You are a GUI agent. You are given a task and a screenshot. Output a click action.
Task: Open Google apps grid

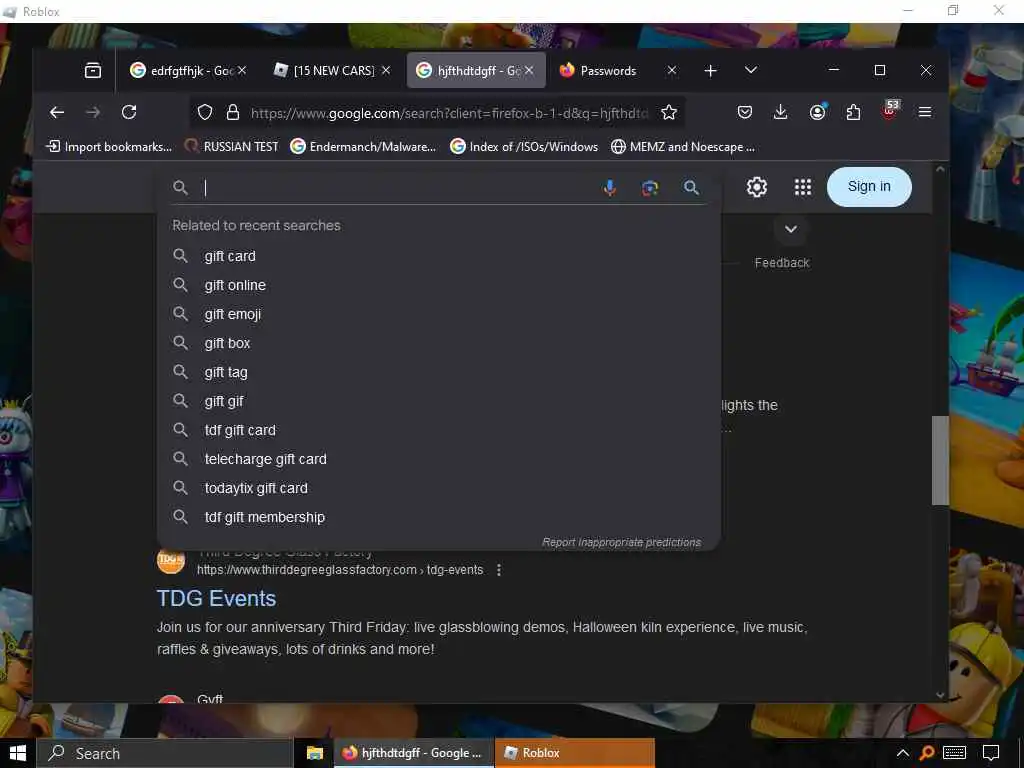tap(803, 187)
